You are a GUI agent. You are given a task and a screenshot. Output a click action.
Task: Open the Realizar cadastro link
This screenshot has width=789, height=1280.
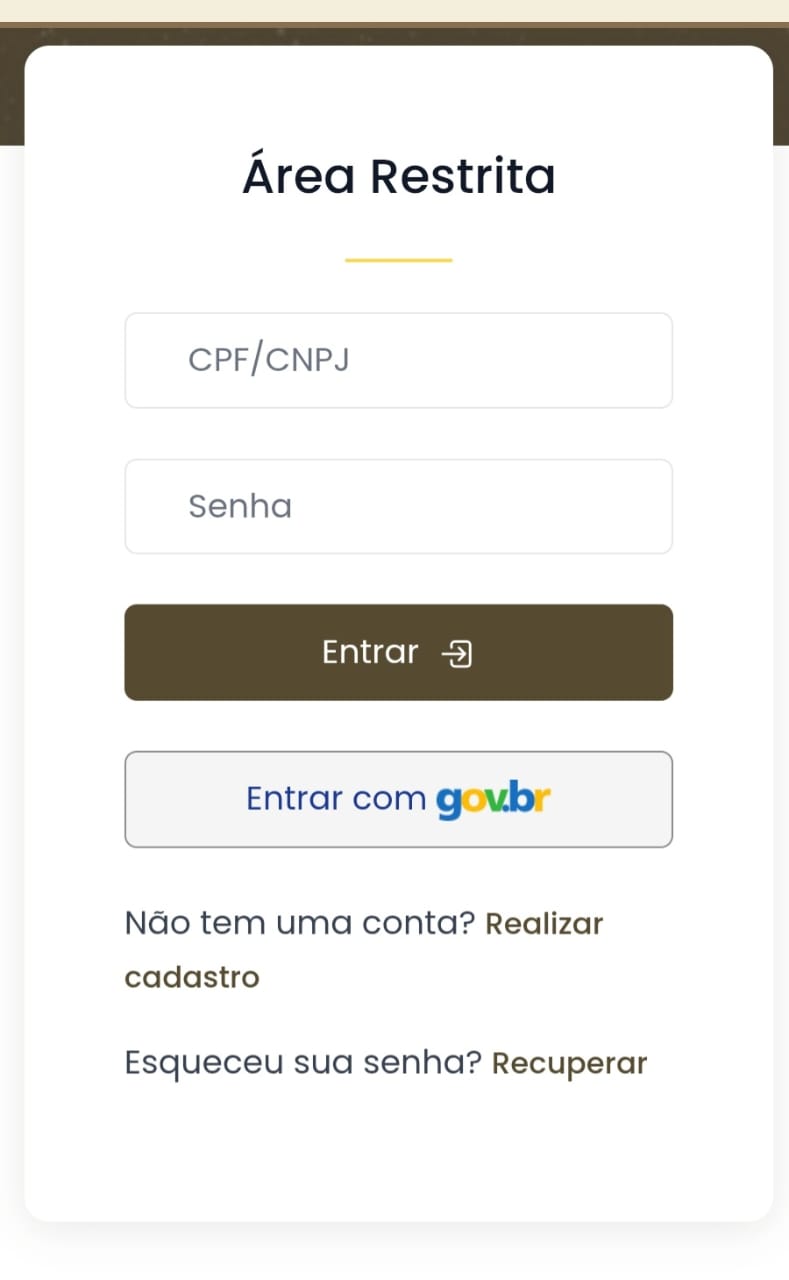[544, 923]
